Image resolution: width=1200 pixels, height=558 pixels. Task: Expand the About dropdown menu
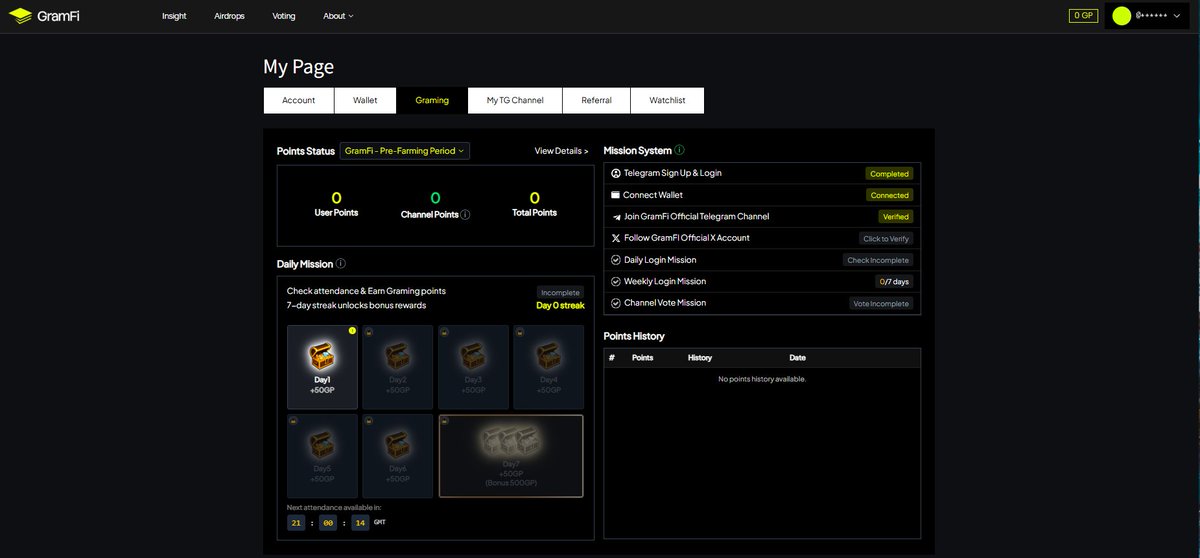pos(338,16)
